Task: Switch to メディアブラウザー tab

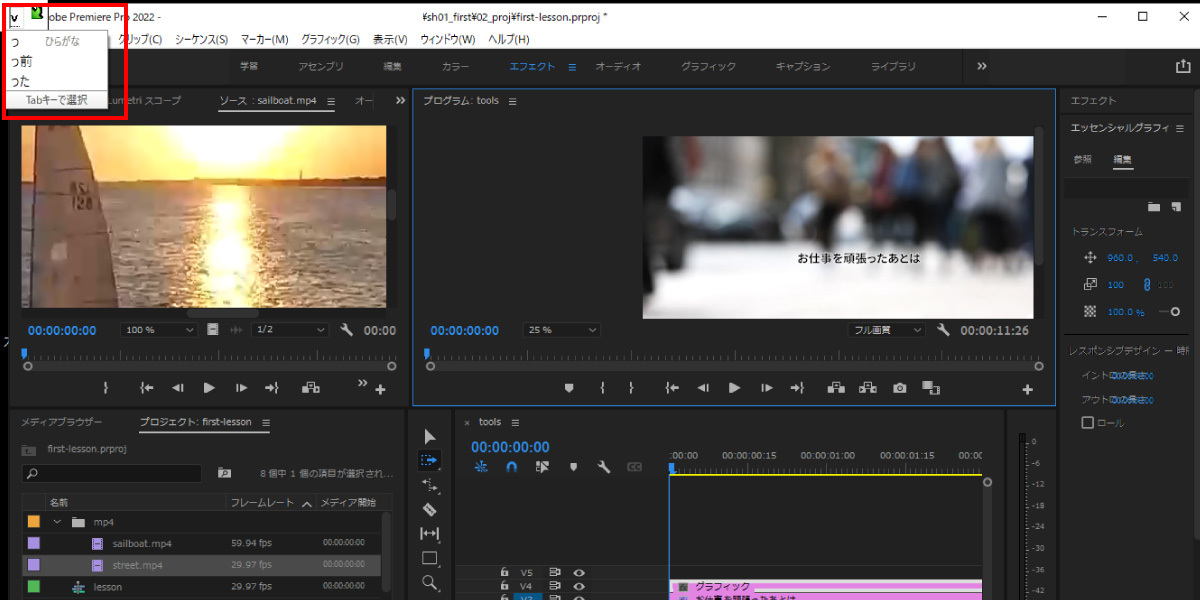Action: click(x=62, y=423)
